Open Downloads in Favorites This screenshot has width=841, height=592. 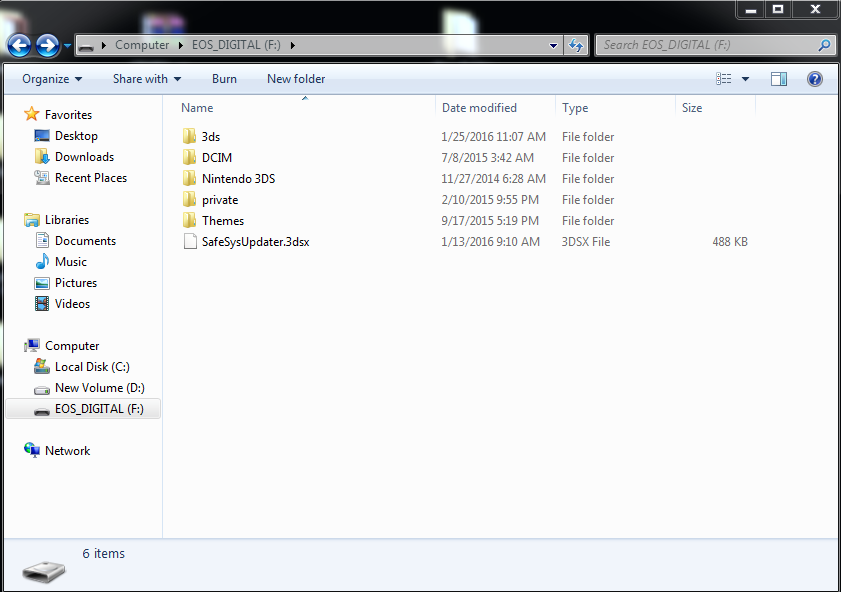click(84, 157)
